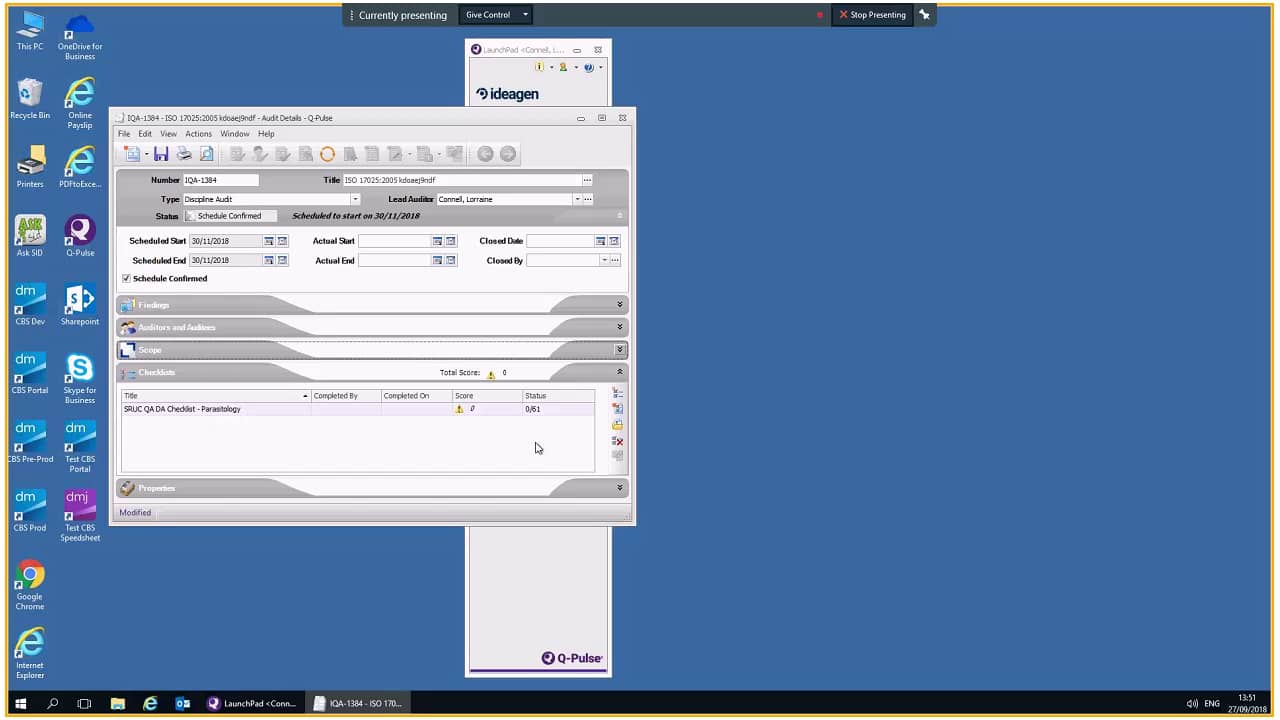This screenshot has width=1280, height=720.
Task: Open calendar picker for Scheduled Start
Action: [269, 241]
